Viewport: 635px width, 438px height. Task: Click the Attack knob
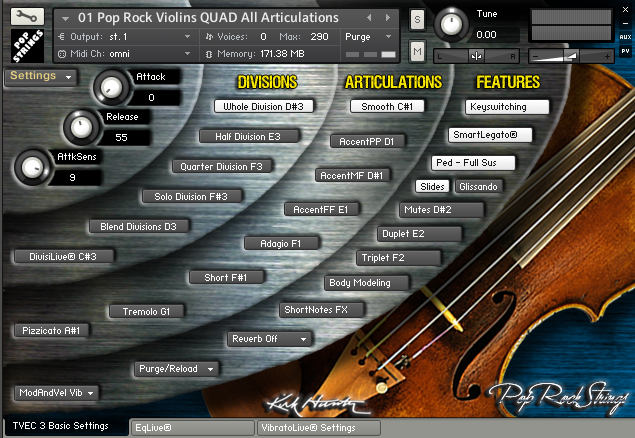[x=111, y=87]
